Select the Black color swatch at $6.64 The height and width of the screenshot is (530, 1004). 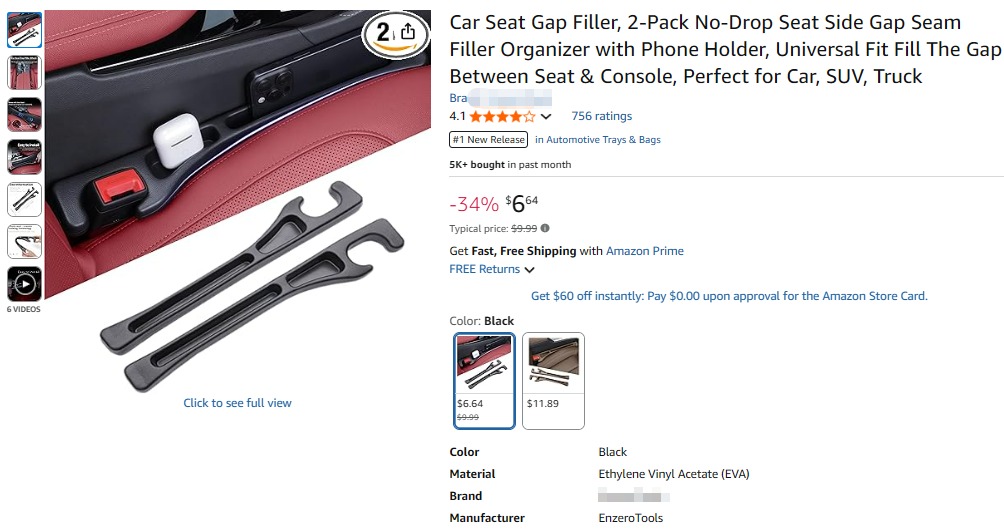point(484,380)
